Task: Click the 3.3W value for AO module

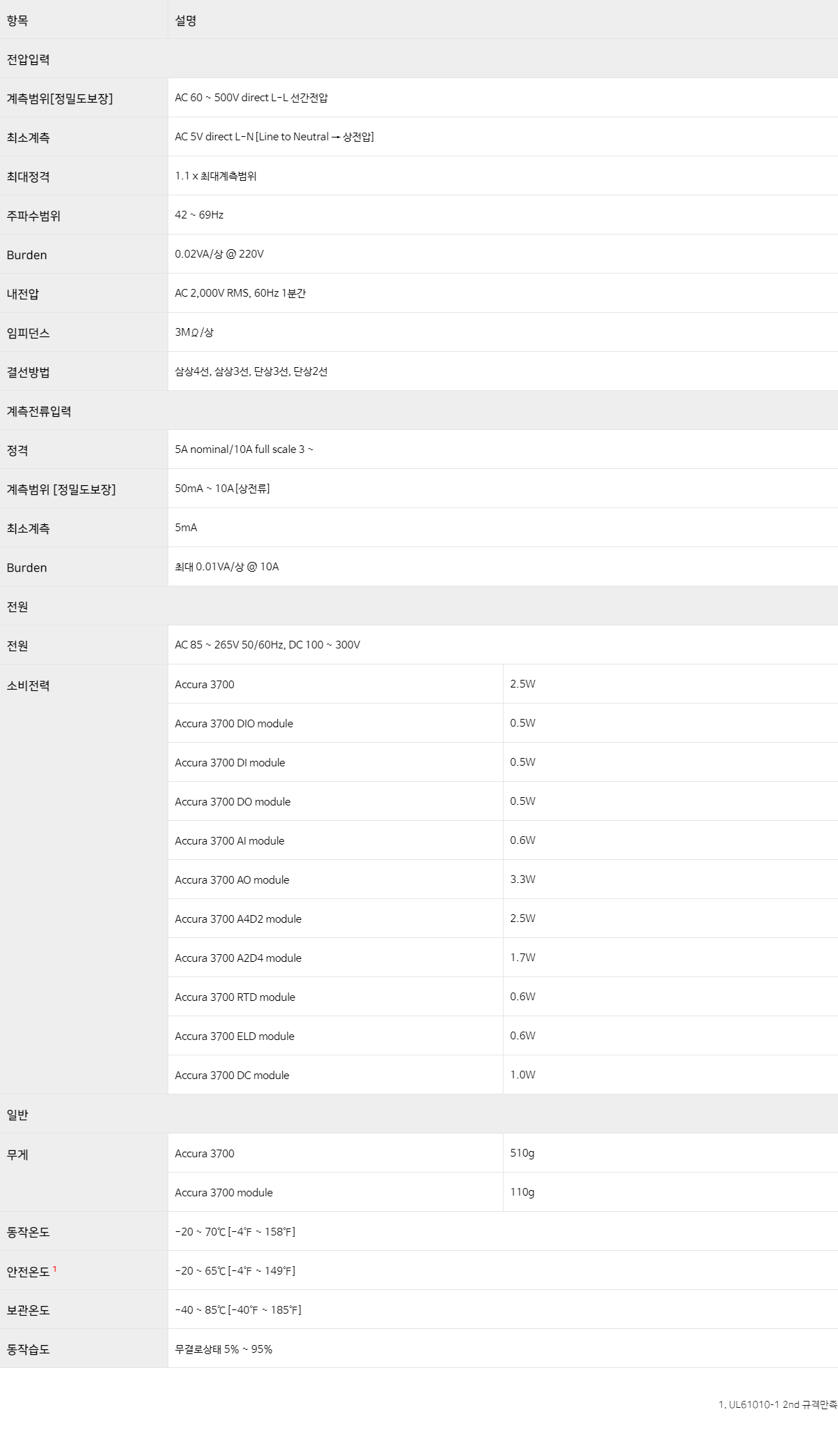Action: pos(522,879)
